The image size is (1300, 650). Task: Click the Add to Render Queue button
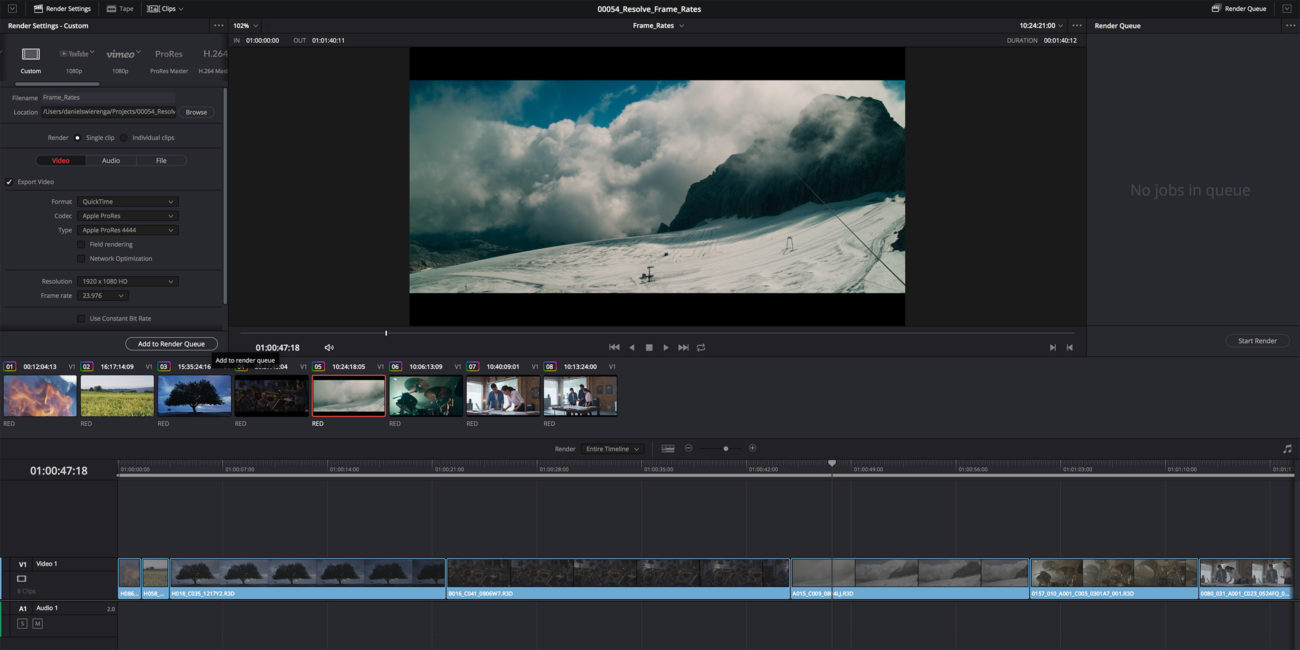point(170,343)
